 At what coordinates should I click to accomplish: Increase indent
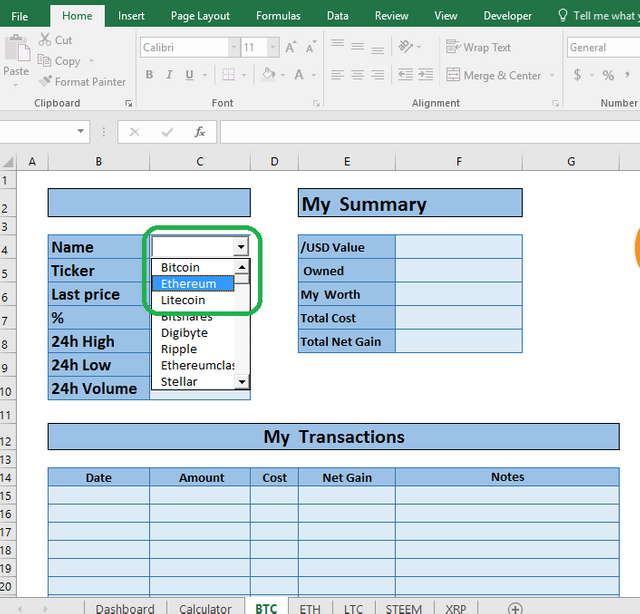pos(426,75)
